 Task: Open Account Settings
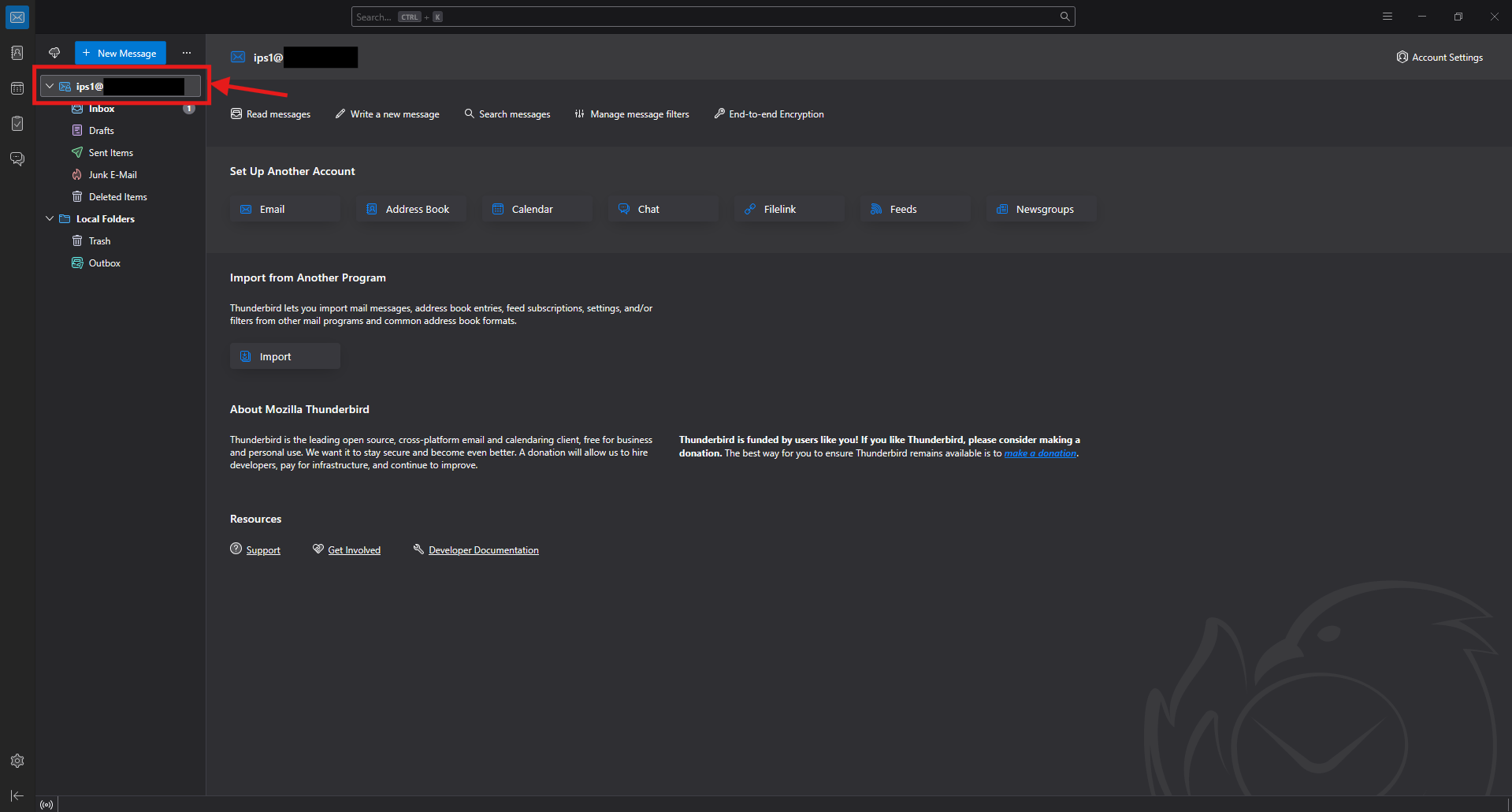pos(1440,57)
